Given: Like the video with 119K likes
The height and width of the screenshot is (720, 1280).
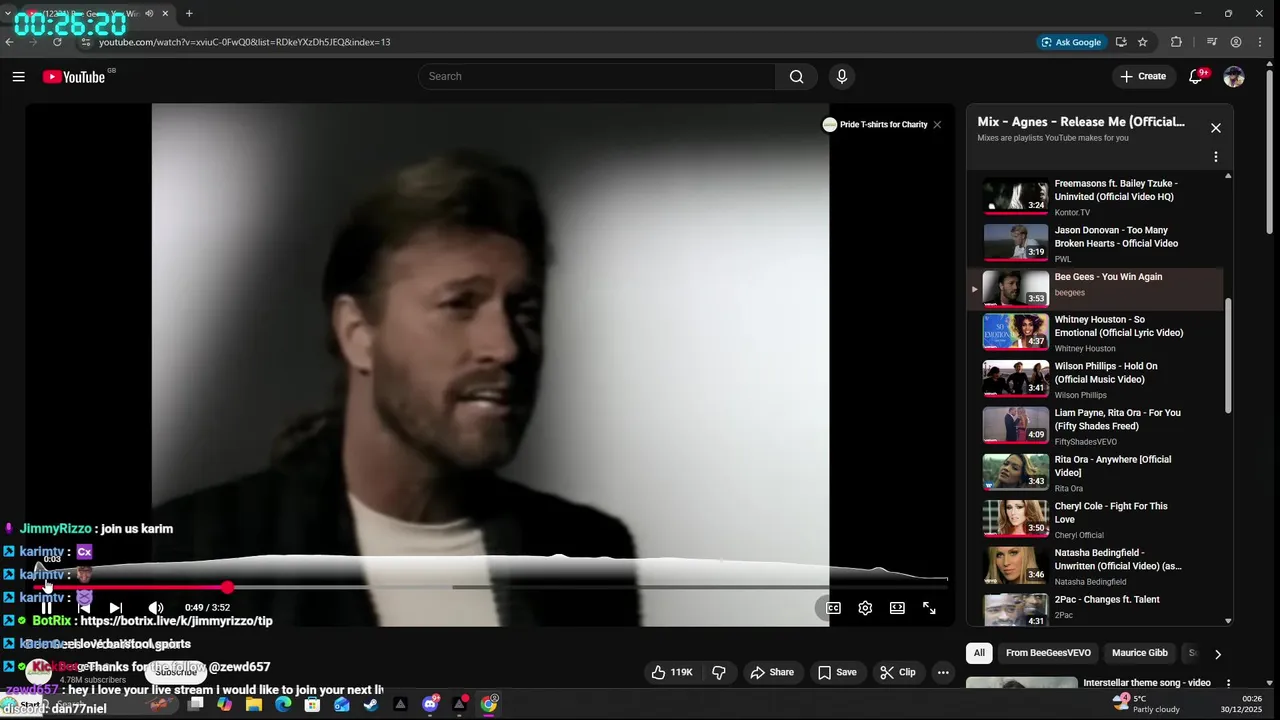Looking at the screenshot, I should pyautogui.click(x=672, y=672).
